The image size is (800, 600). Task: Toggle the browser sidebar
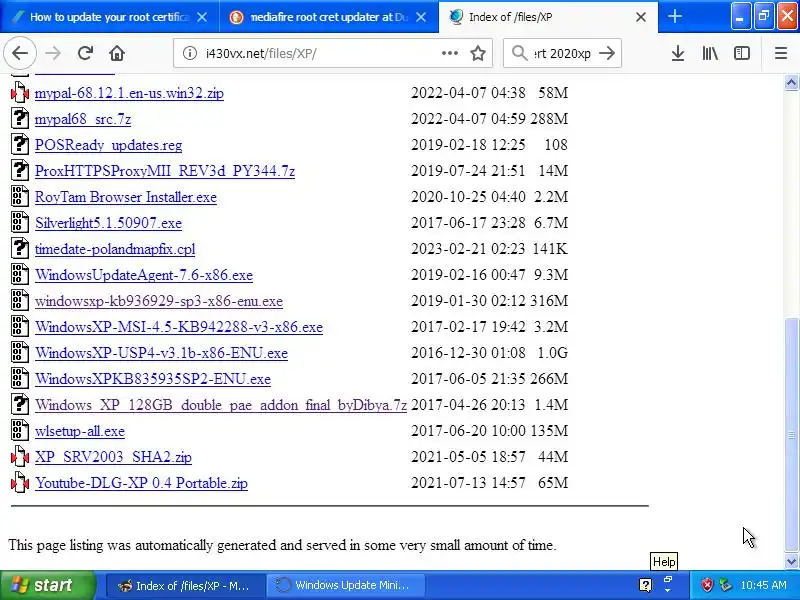click(742, 53)
